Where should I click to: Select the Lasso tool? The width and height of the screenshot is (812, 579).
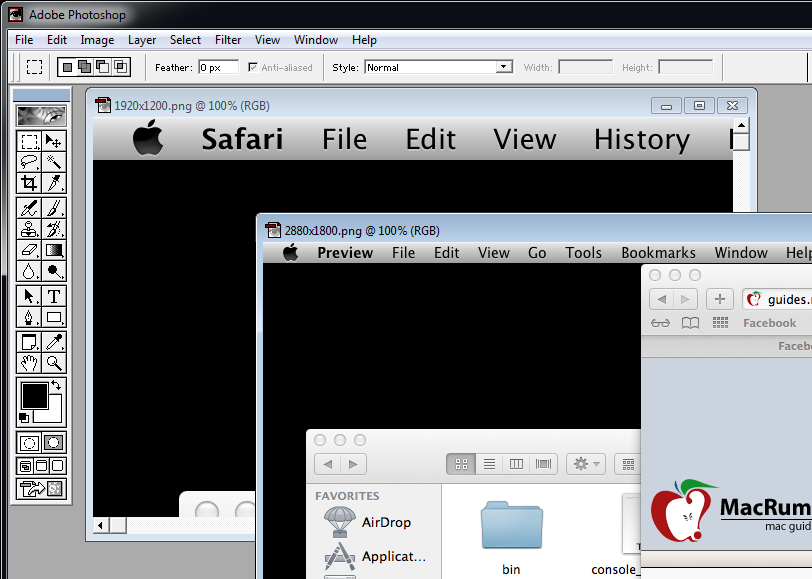29,162
